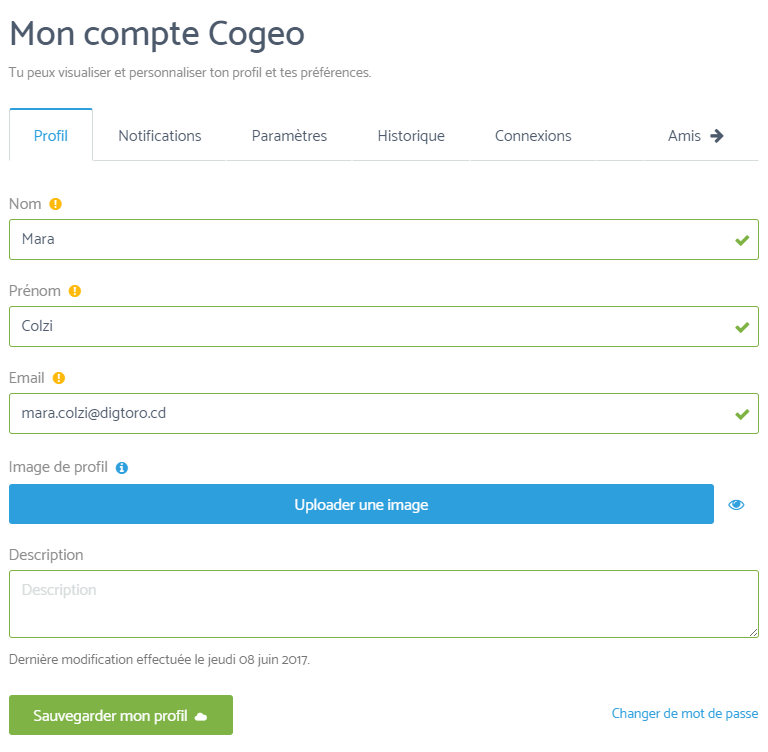Click the Uploader une image button
Screen dimensions: 768x752
(x=361, y=504)
